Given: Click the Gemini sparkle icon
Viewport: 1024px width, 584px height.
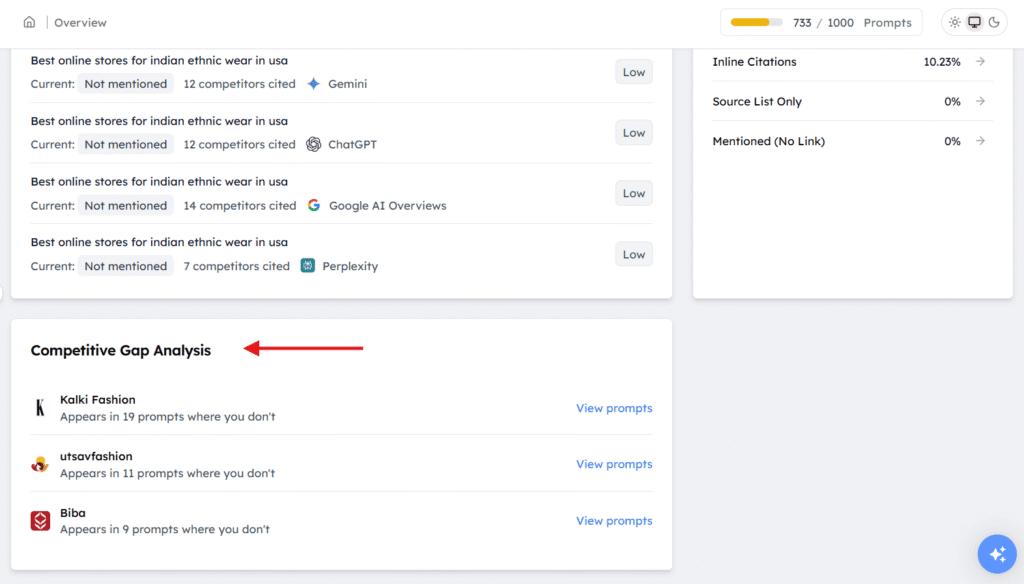Looking at the screenshot, I should coord(313,84).
